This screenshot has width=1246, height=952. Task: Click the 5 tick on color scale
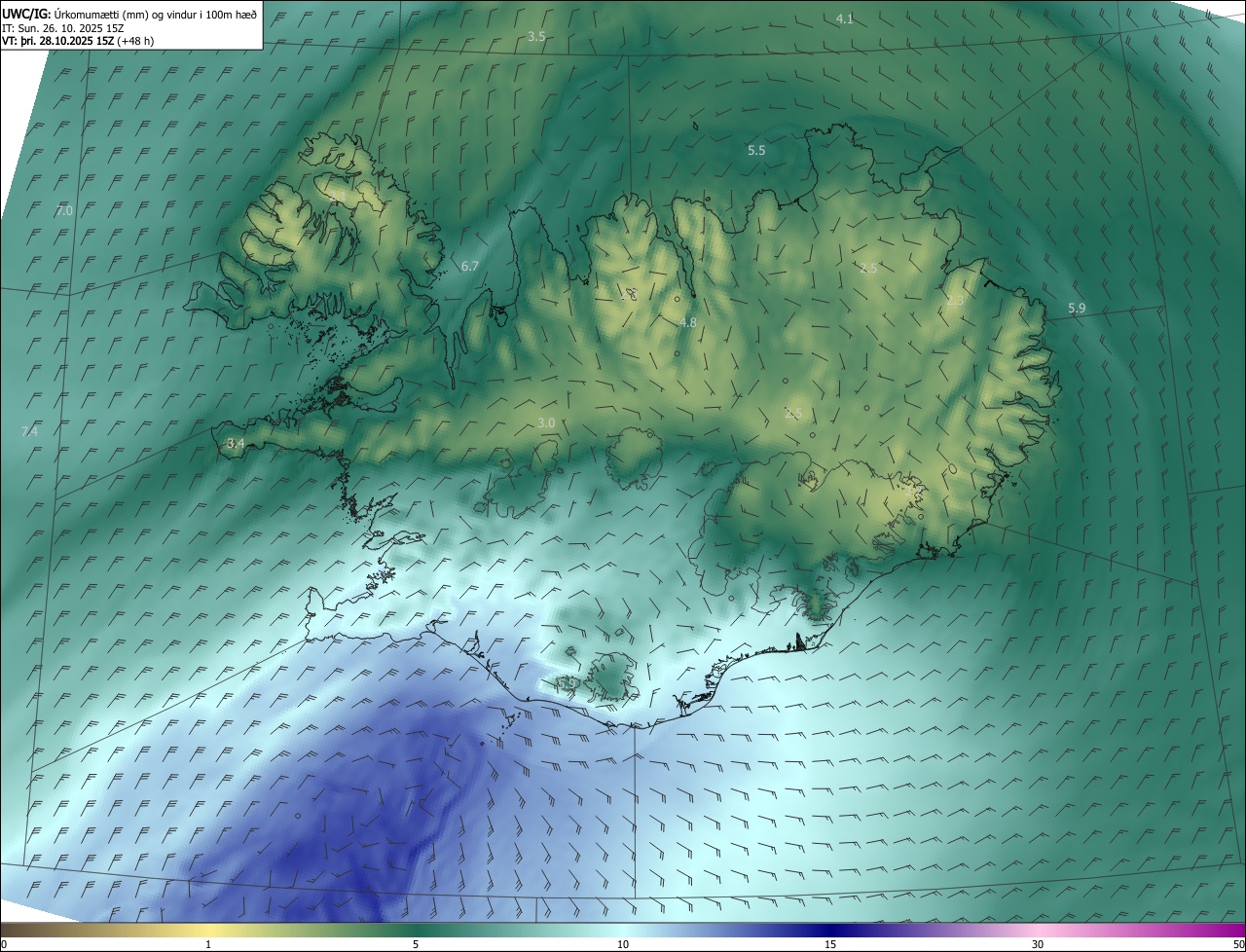(x=416, y=944)
